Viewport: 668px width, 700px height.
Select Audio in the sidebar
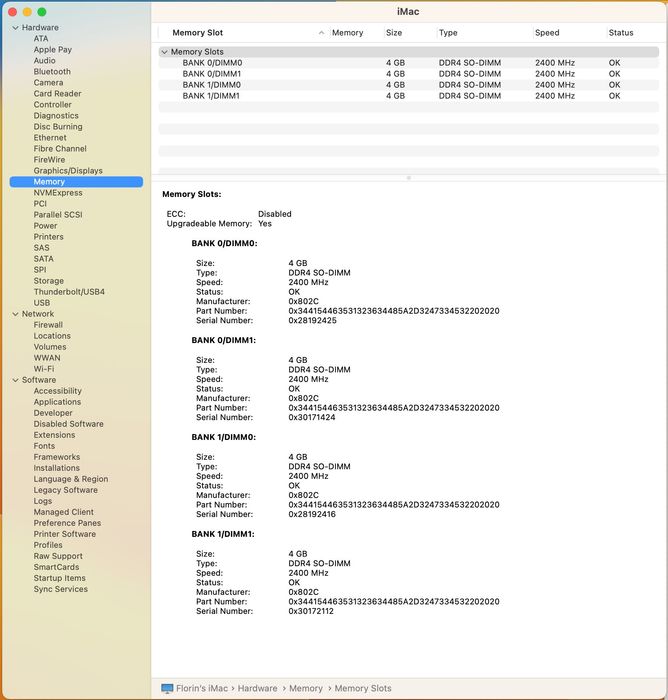(45, 61)
